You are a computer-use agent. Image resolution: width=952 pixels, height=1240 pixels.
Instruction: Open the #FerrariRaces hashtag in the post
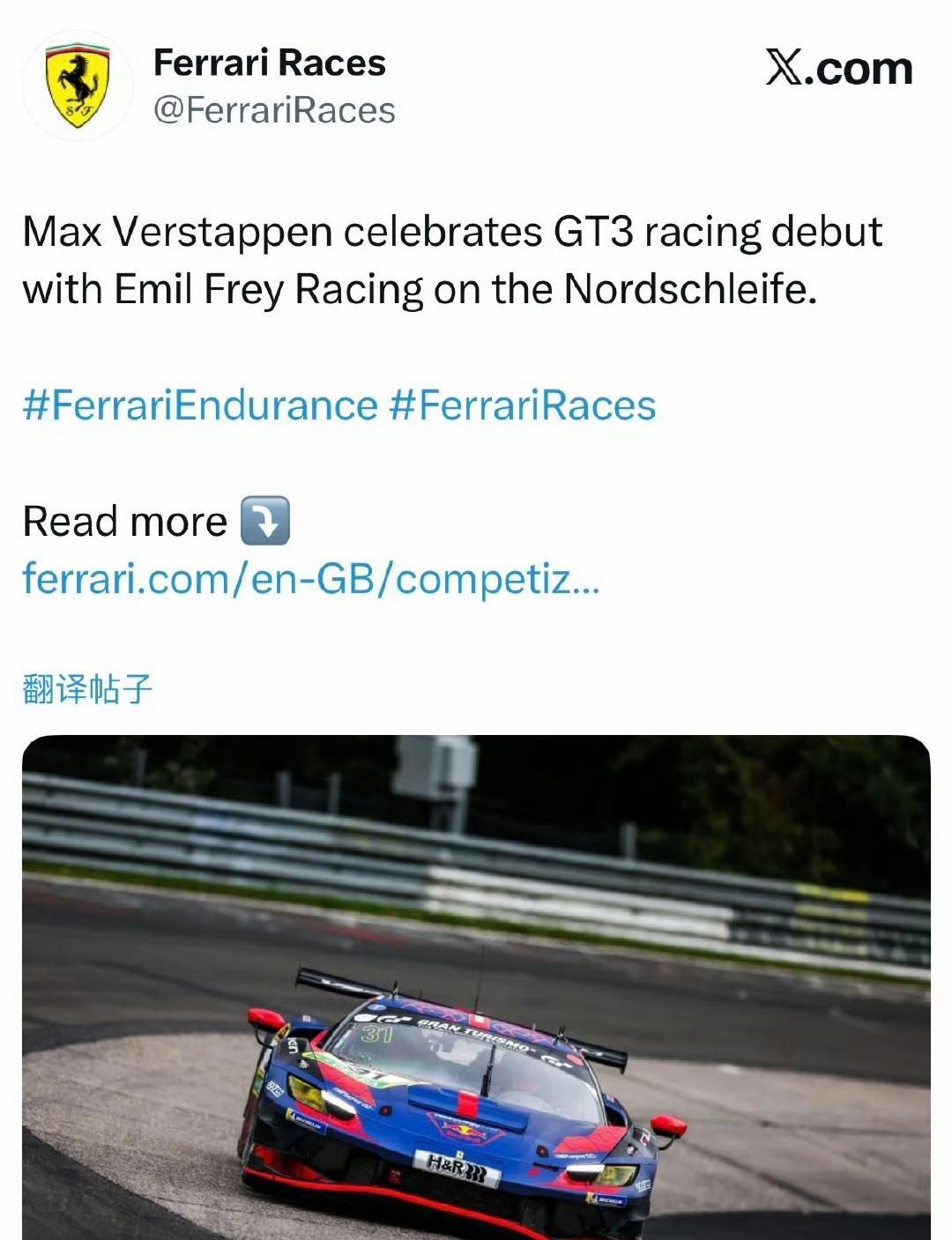tap(522, 405)
